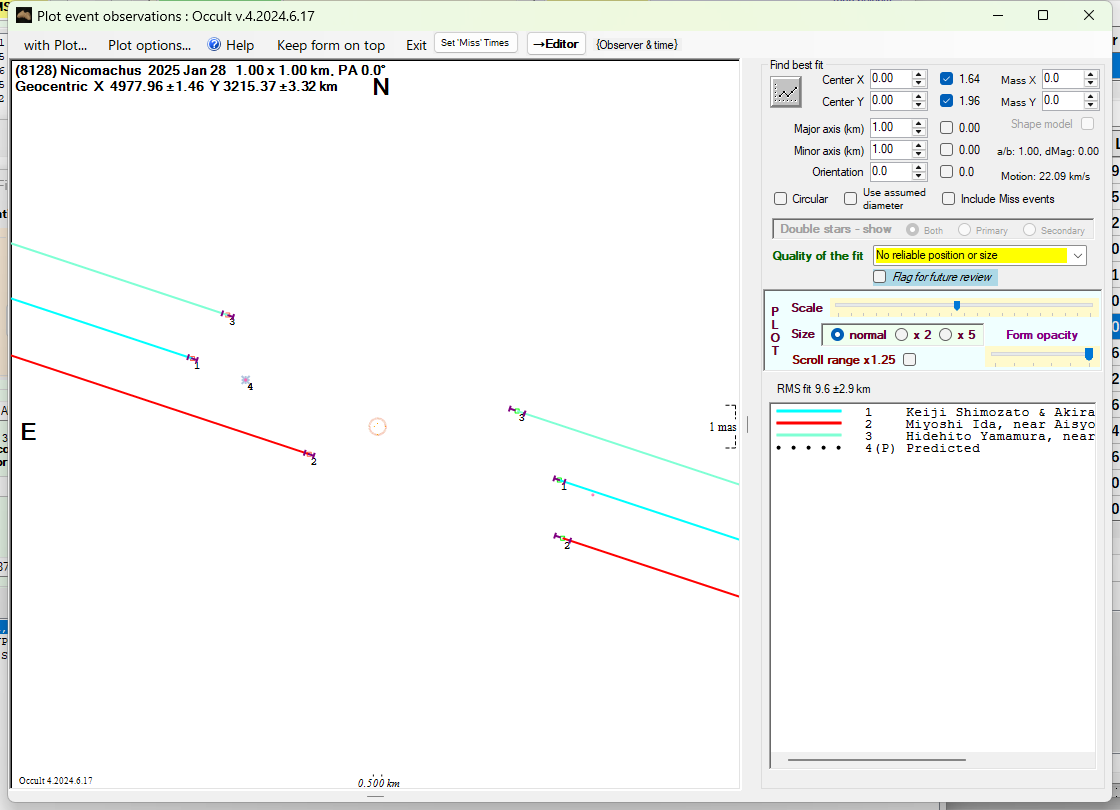Image resolution: width=1120 pixels, height=810 pixels.
Task: Open the with Plot... menu
Action: click(x=55, y=45)
